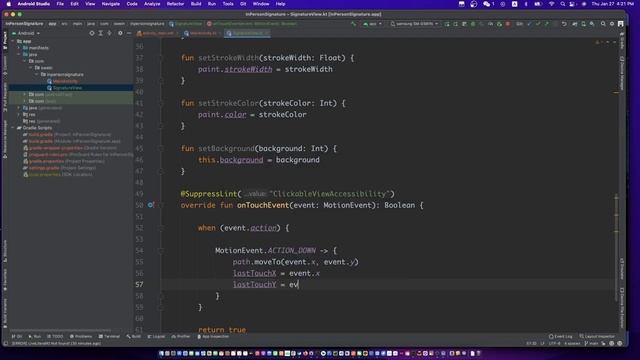Viewport: 640px width, 360px height.
Task: Open the App Inspection tool window
Action: (213, 336)
